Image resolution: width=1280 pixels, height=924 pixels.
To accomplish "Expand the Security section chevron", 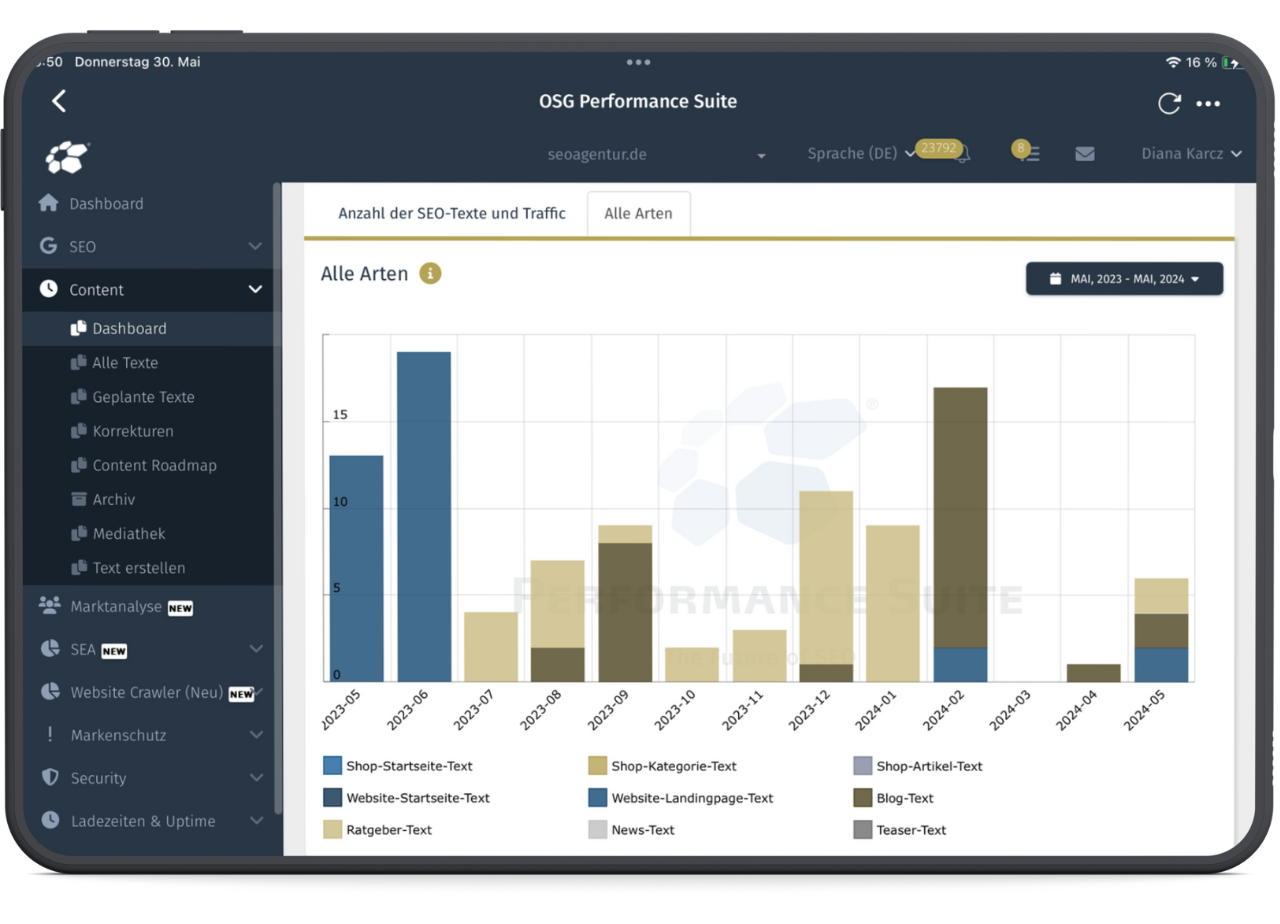I will pos(255,778).
